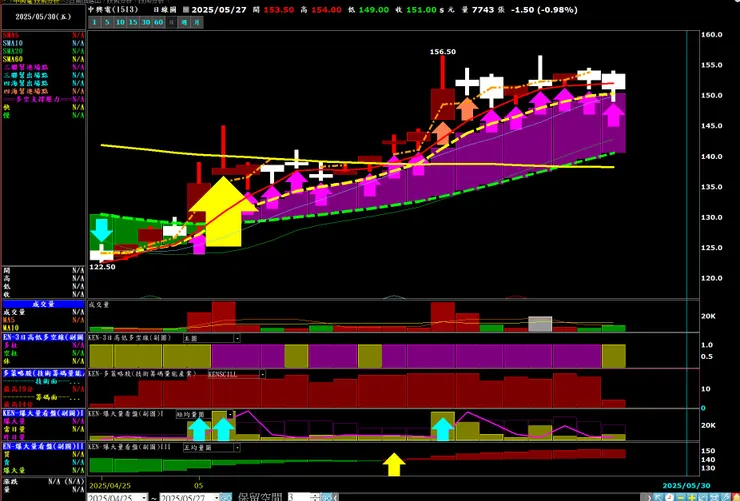Screen dimensions: 740x501
Task: Click the yellow minus icon in bottom toolbar
Action: tap(681, 498)
